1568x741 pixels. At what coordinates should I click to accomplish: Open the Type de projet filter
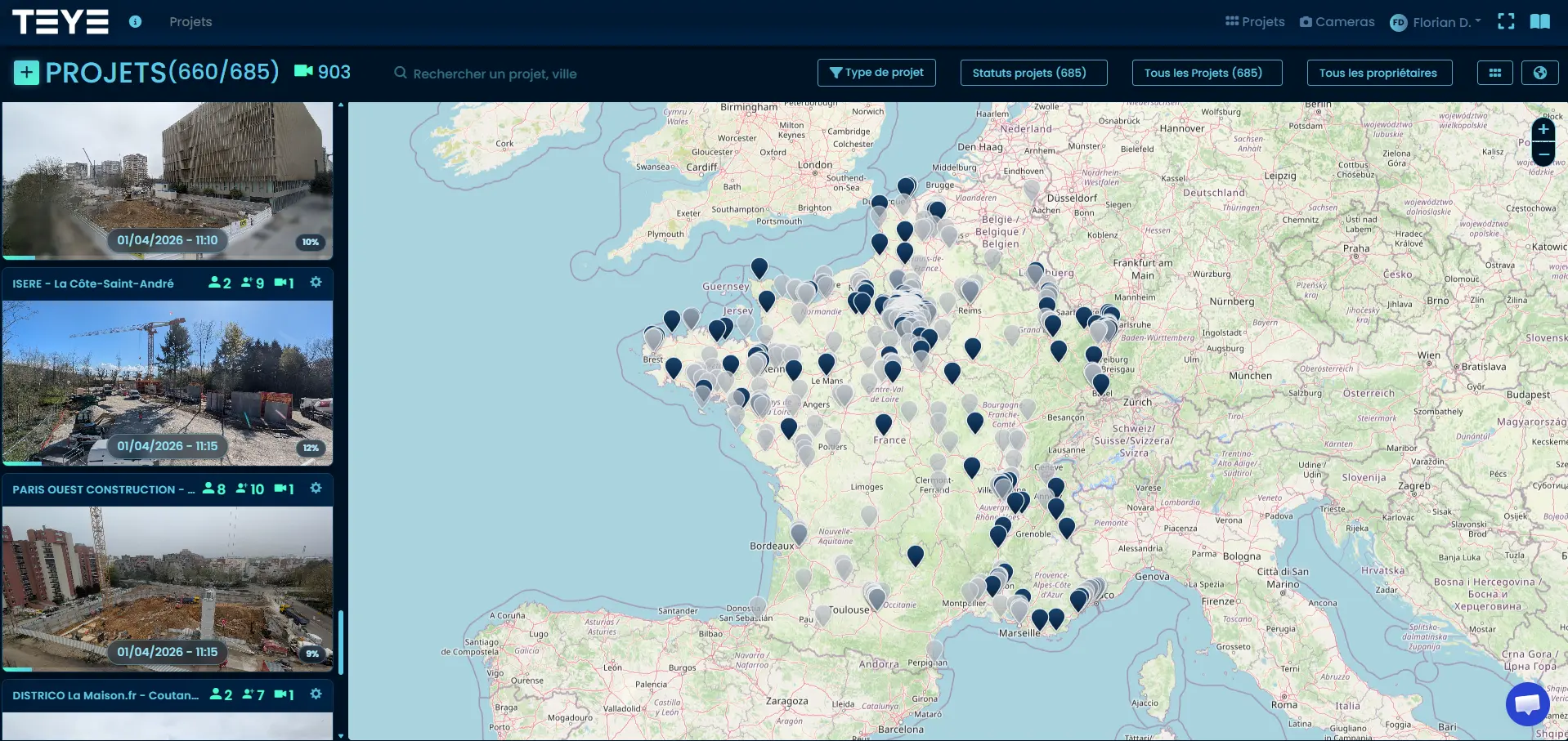point(876,73)
